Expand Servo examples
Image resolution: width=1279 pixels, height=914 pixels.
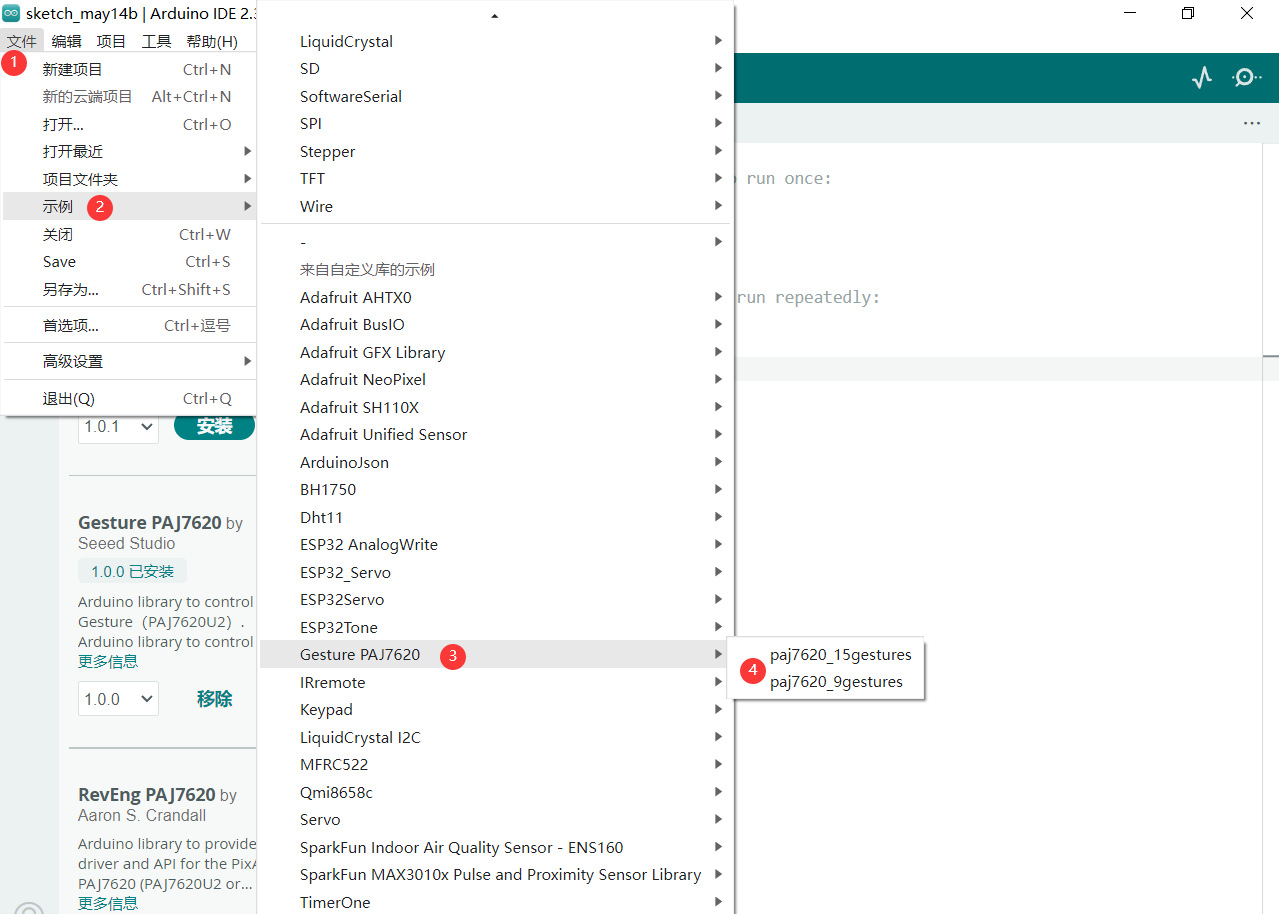pos(496,820)
